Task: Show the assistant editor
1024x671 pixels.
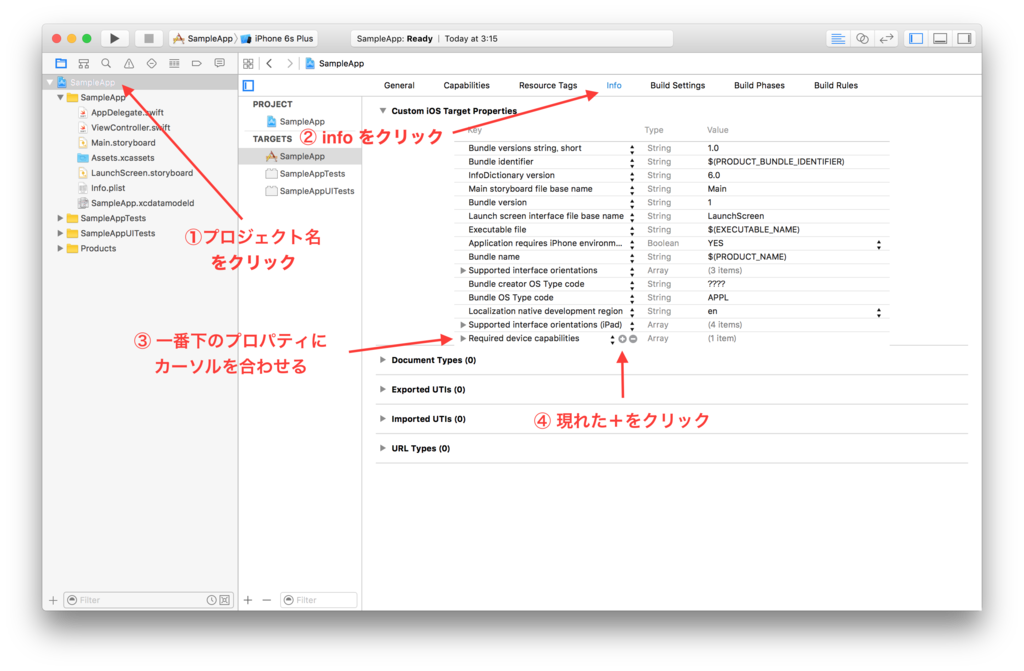Action: [862, 39]
